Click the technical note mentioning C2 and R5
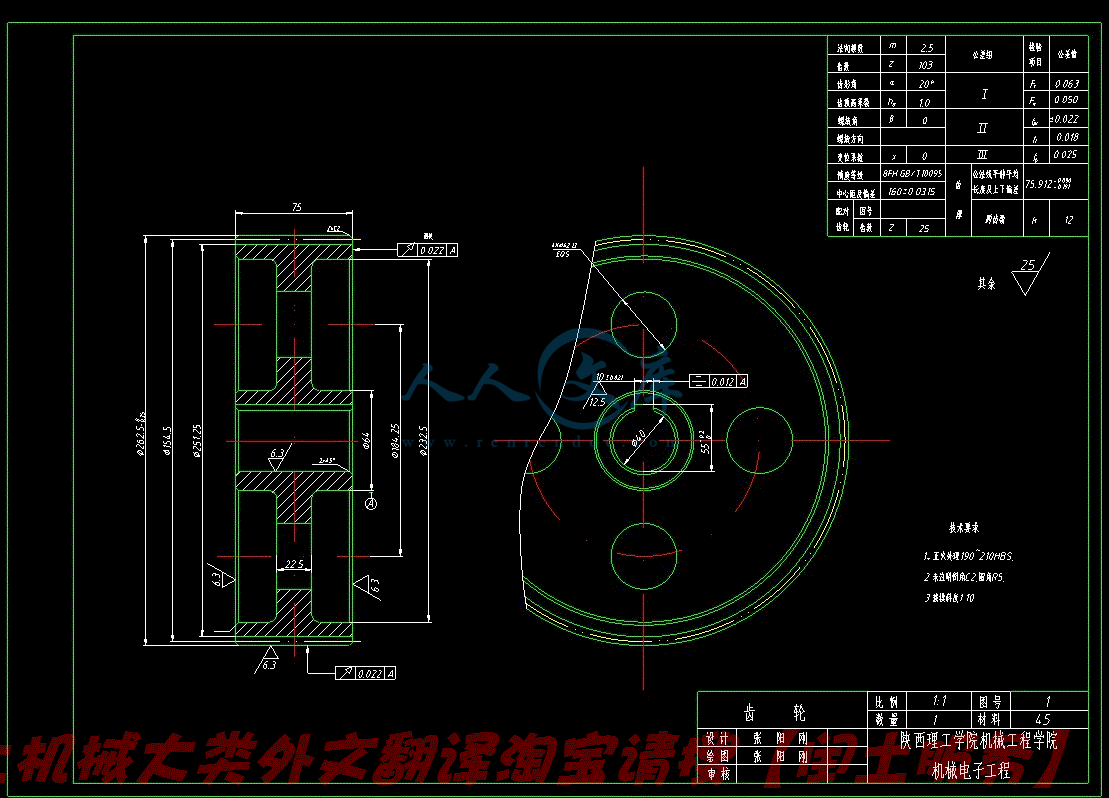Screen dimensions: 1109x798 [963, 577]
